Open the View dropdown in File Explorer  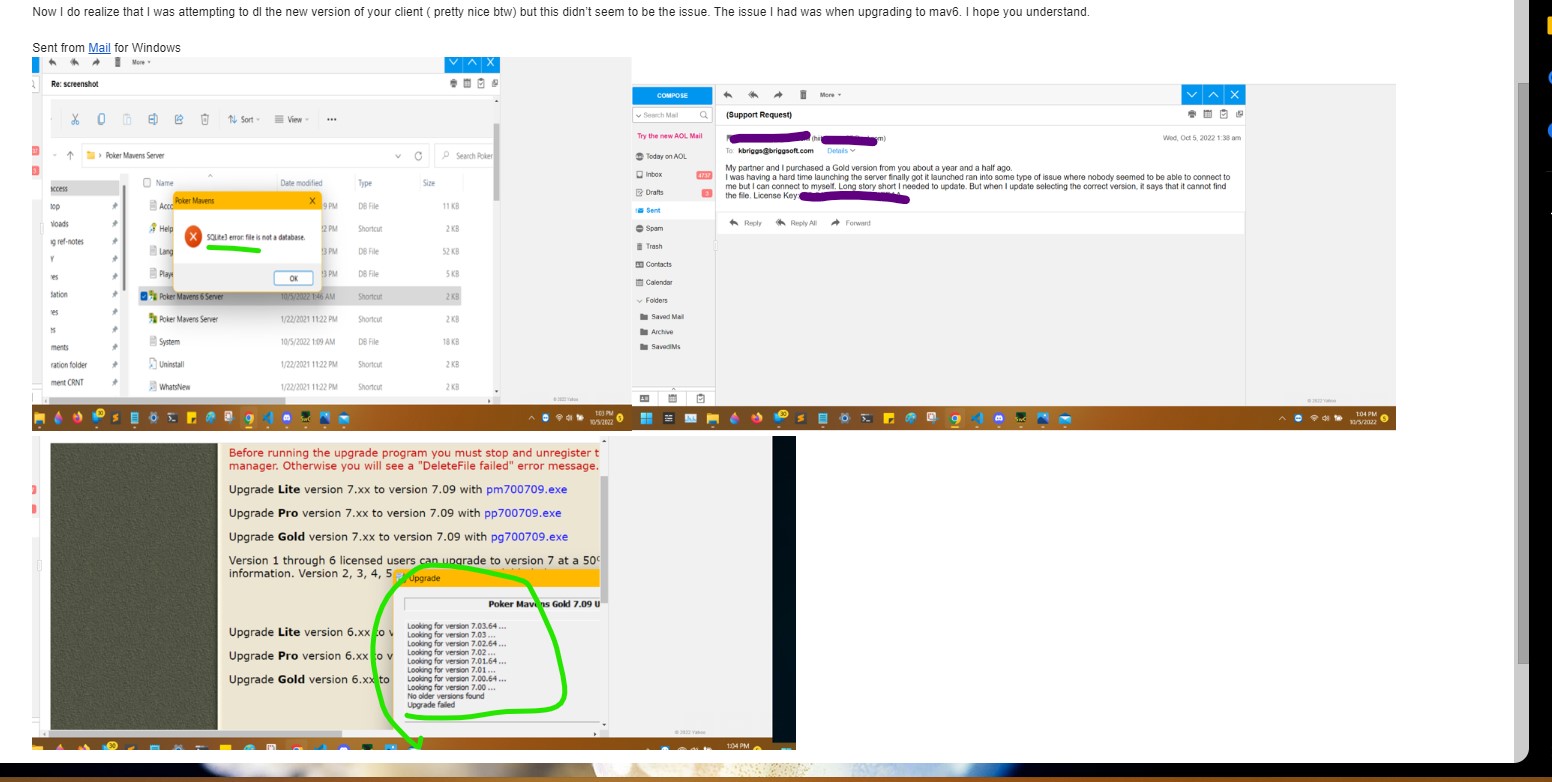click(x=292, y=119)
